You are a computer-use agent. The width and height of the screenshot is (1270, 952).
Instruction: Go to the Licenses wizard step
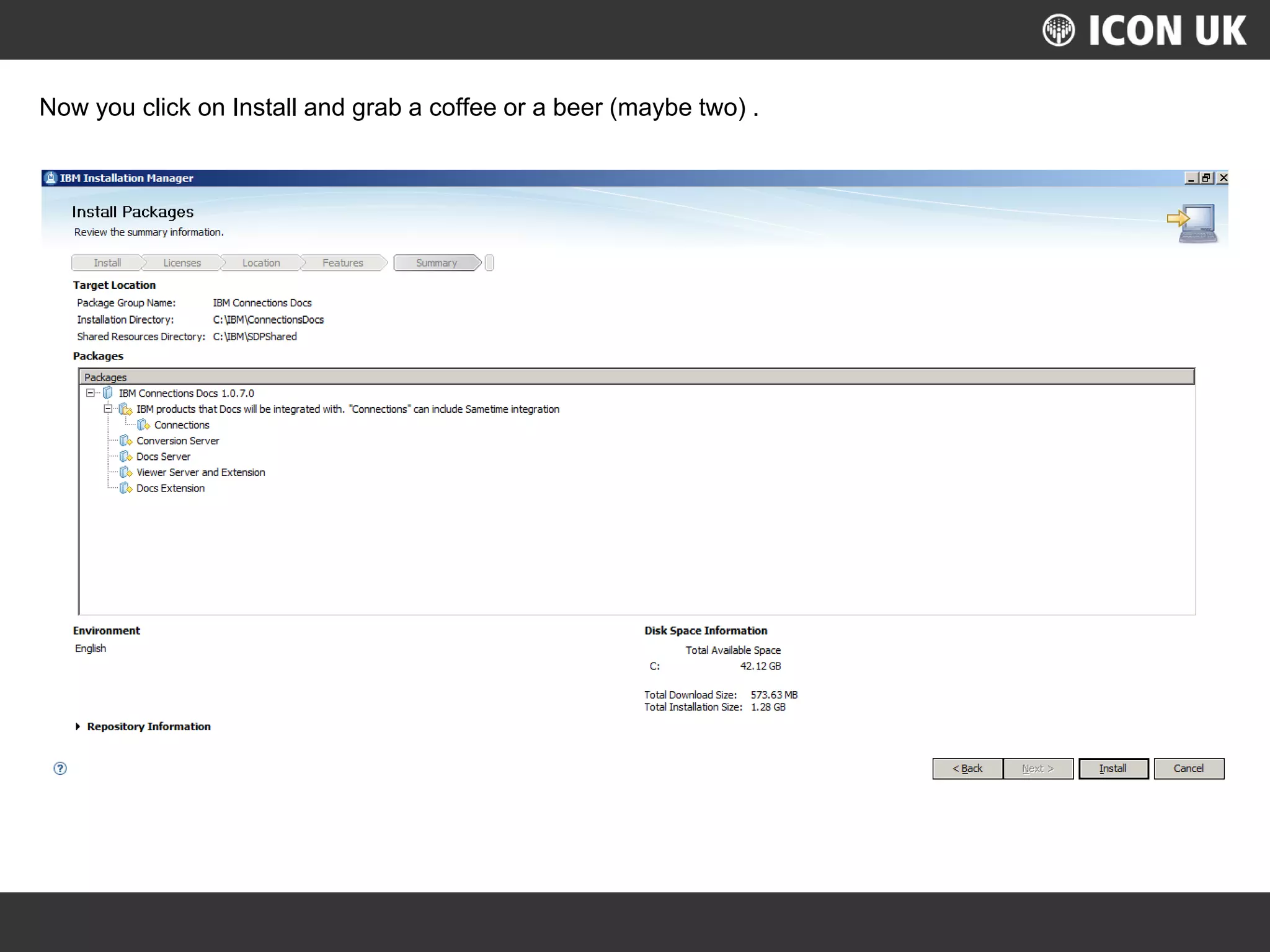182,263
